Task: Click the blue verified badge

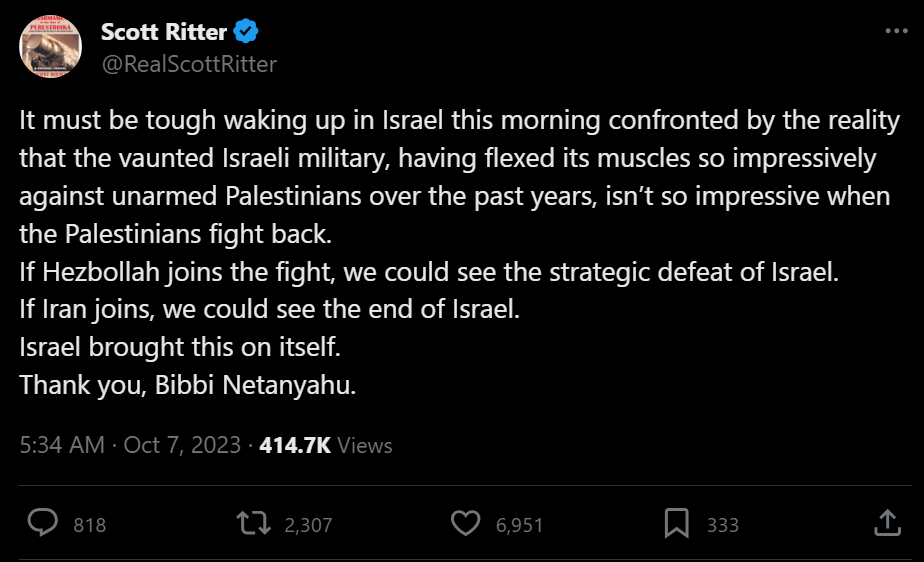Action: [246, 32]
